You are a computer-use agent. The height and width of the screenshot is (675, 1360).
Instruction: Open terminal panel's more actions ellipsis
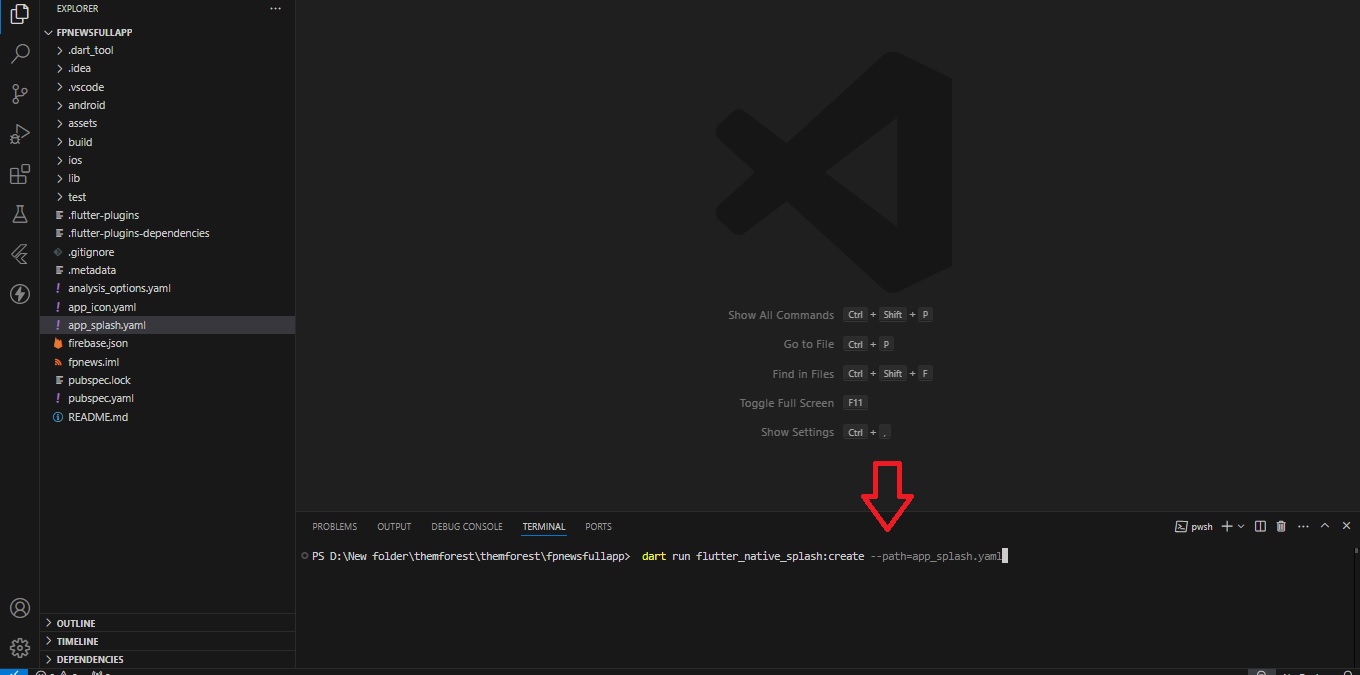(x=1302, y=526)
